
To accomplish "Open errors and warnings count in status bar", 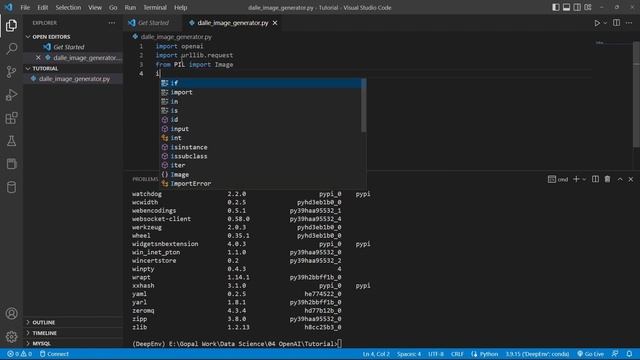I will coord(19,354).
